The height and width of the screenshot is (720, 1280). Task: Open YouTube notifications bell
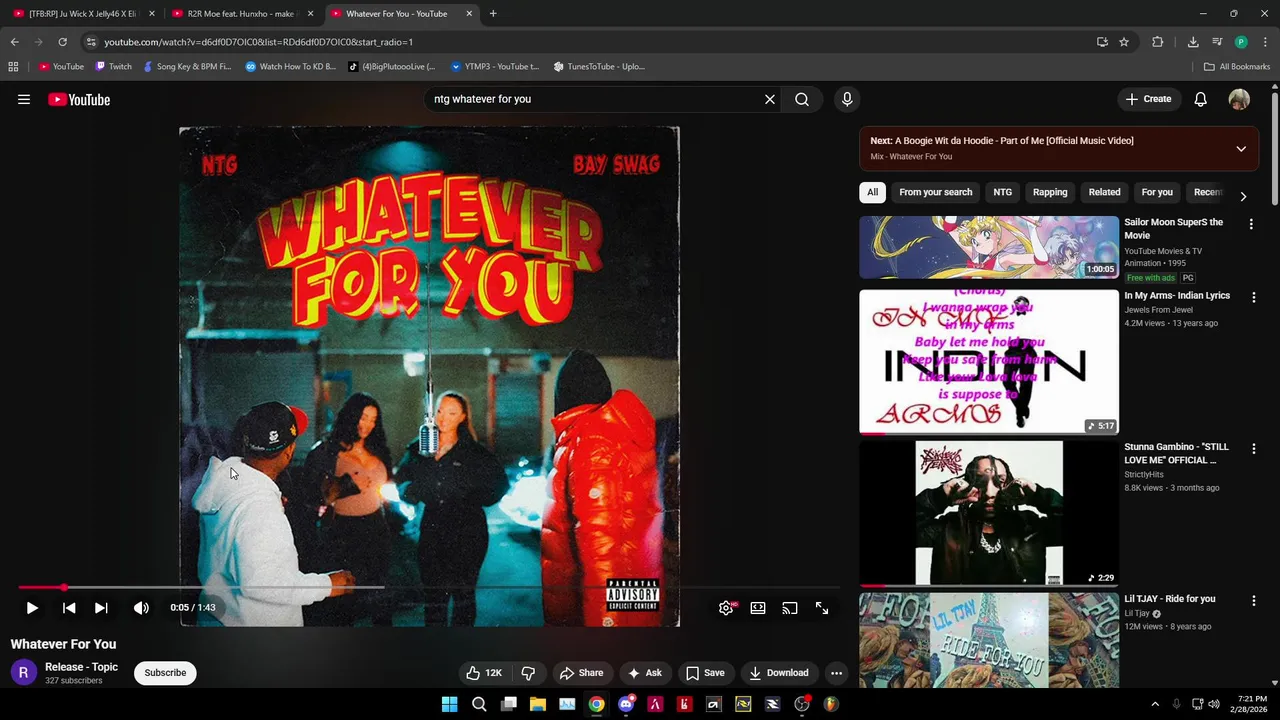tap(1200, 99)
